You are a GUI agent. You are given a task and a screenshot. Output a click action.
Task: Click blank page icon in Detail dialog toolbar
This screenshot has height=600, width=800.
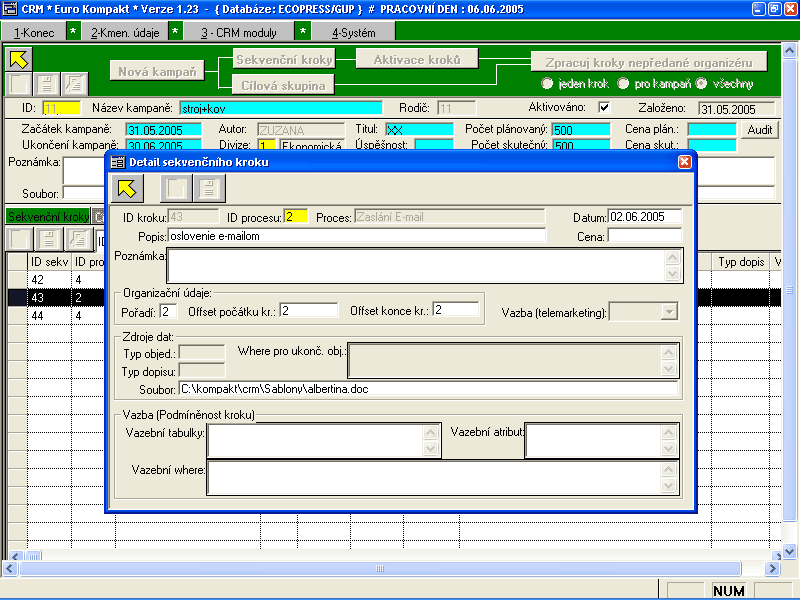[x=176, y=187]
